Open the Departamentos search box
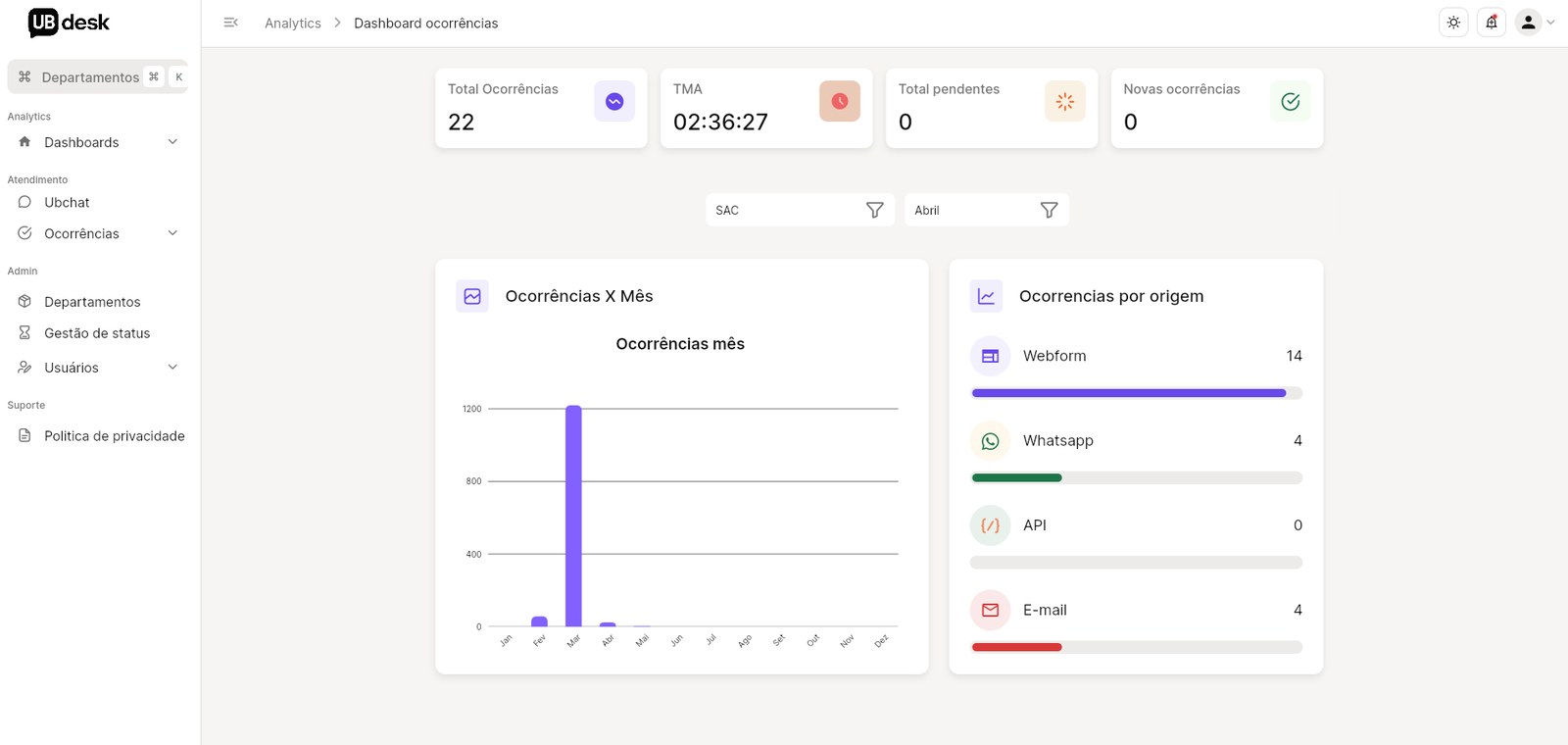 (x=98, y=76)
